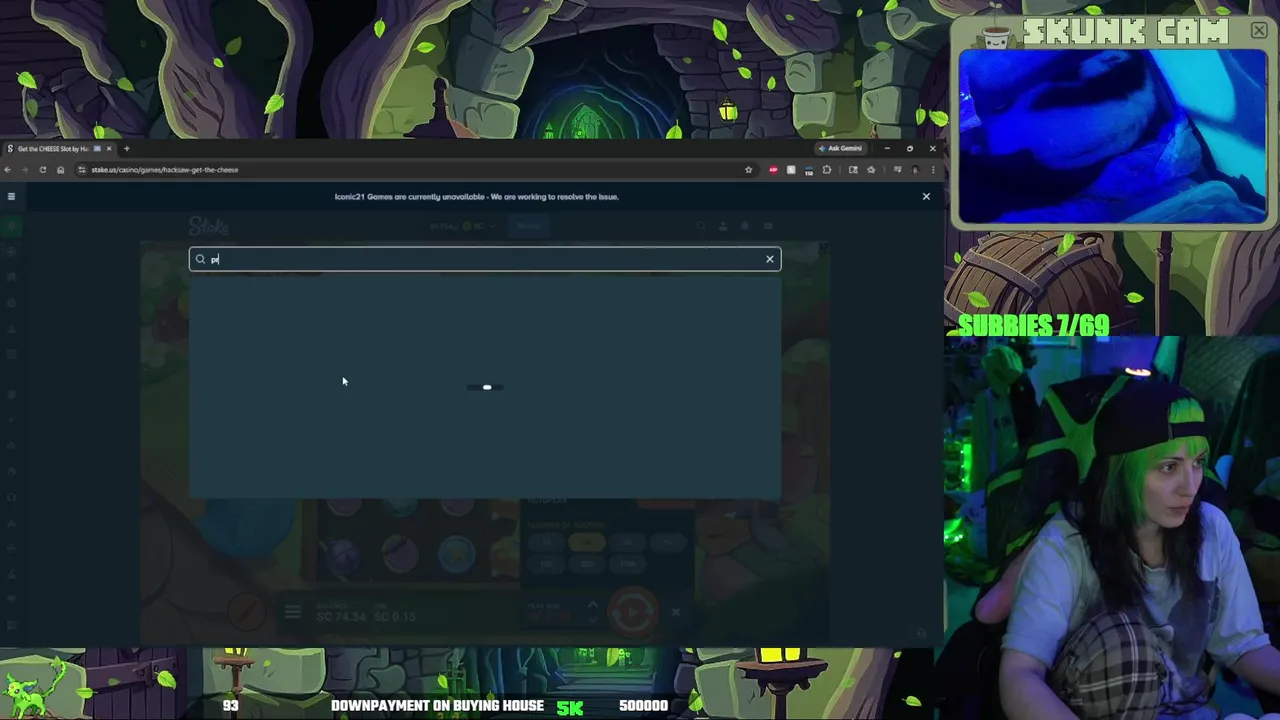
Task: Dismiss the Iconic21 Games unavailable banner
Action: (926, 196)
